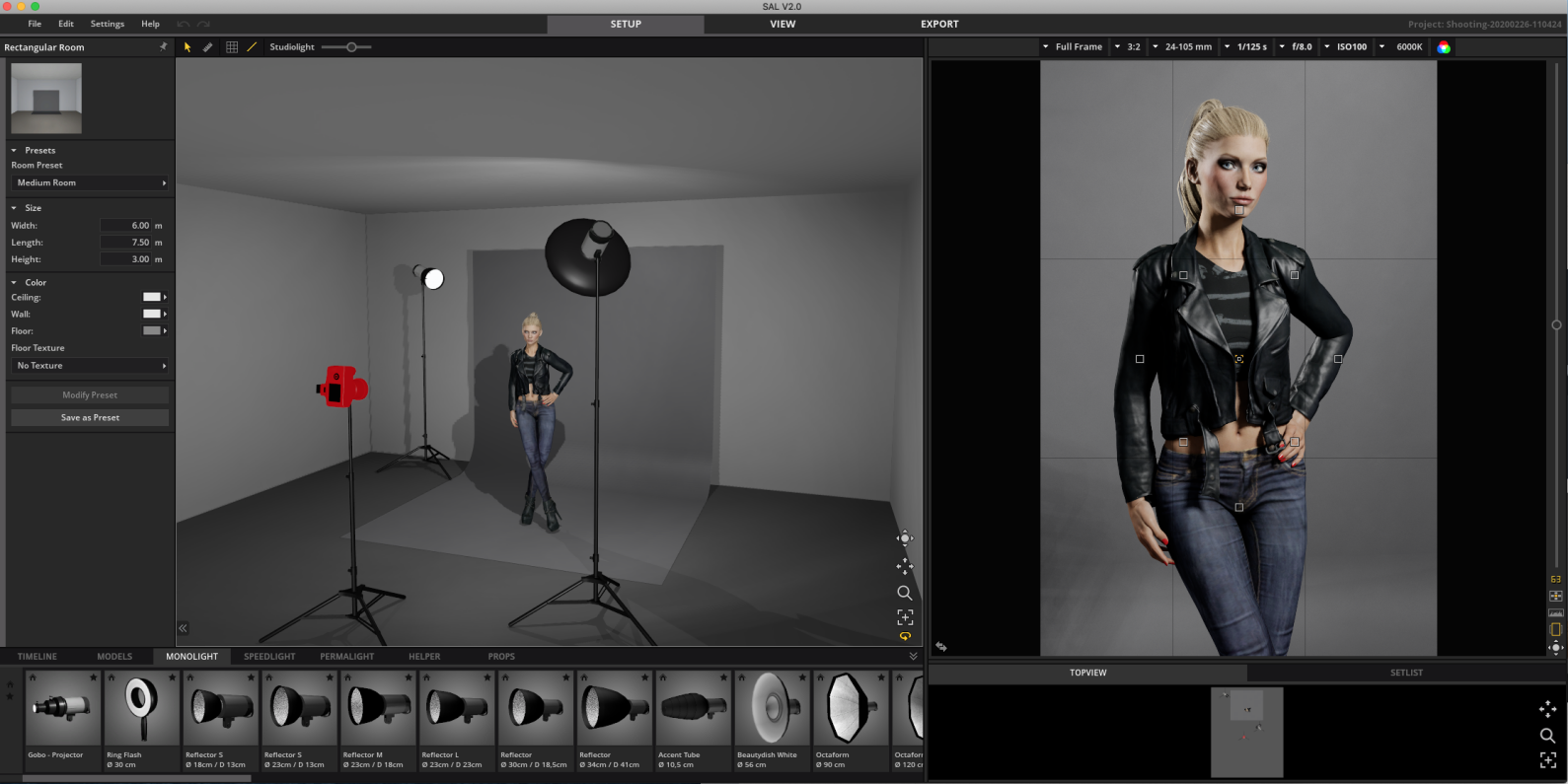Edit the Height value 3.00
Viewport: 1568px width, 784px height.
[x=125, y=259]
